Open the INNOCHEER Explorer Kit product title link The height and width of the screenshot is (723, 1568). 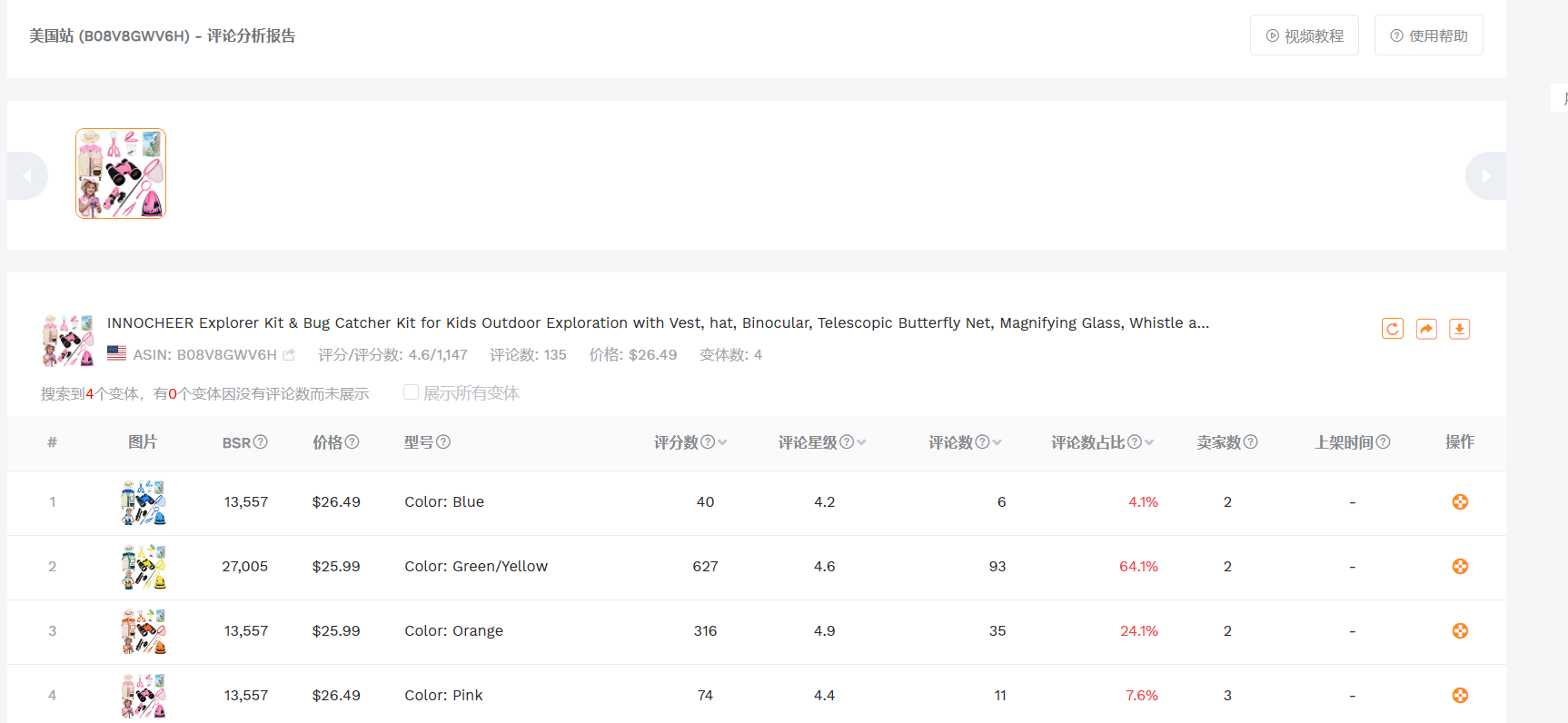coord(658,323)
